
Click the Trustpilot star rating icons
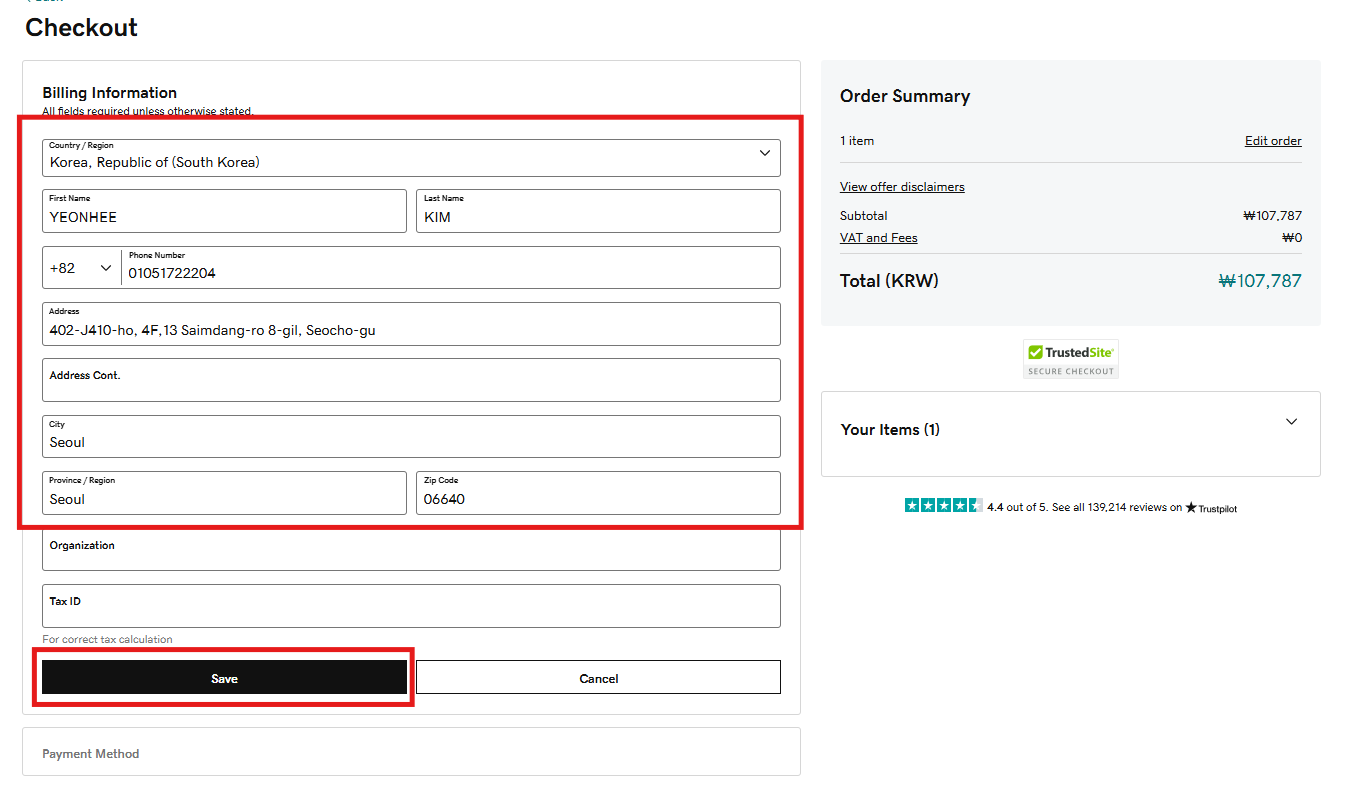[943, 506]
